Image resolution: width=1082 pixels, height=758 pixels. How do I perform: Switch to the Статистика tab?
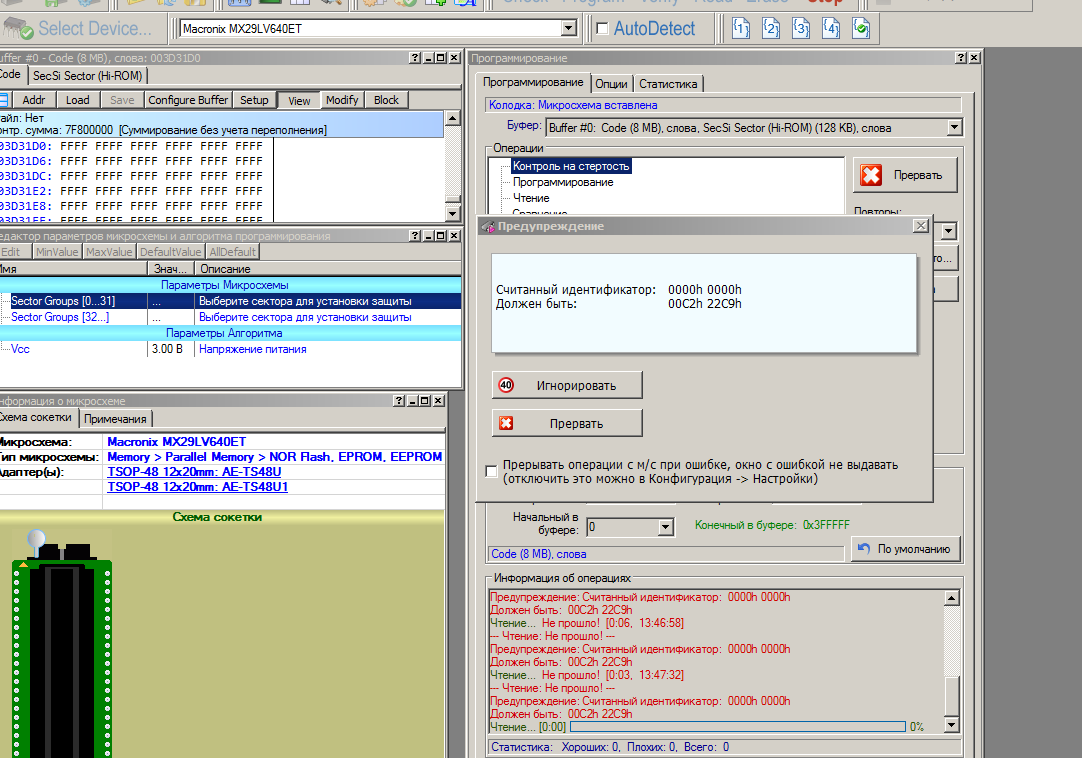[x=669, y=83]
